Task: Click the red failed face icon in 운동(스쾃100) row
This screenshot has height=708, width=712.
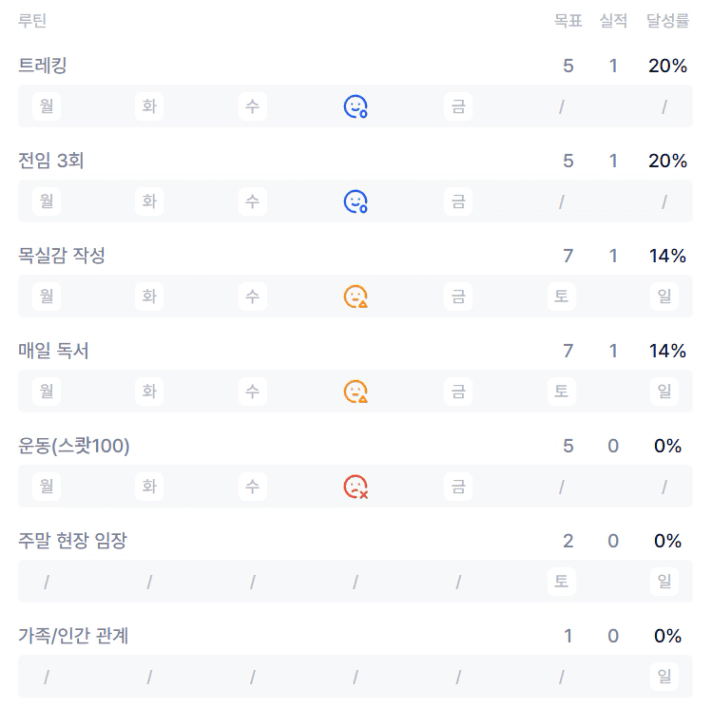Action: pyautogui.click(x=356, y=486)
